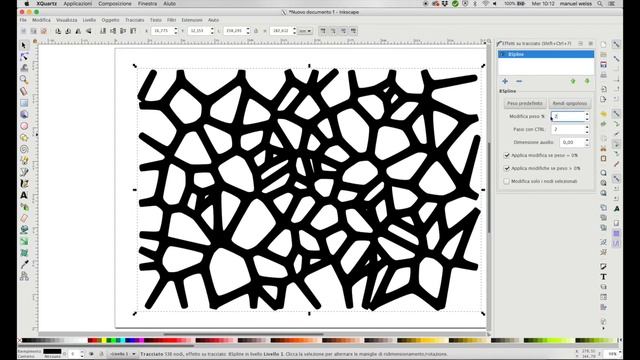The image size is (640, 360).
Task: Select the Dropper color picker tool
Action: click(24, 264)
